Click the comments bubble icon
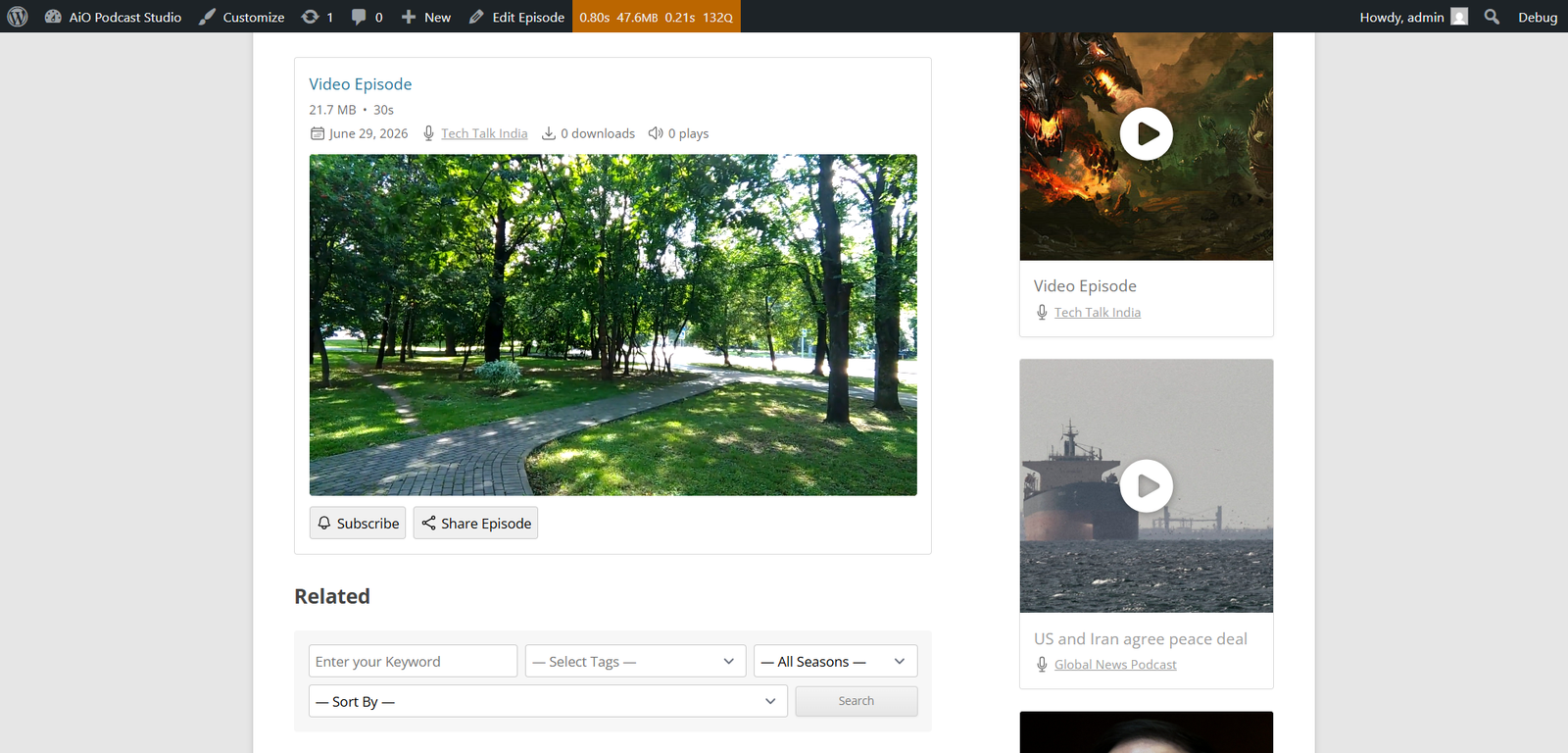1568x753 pixels. (x=359, y=17)
